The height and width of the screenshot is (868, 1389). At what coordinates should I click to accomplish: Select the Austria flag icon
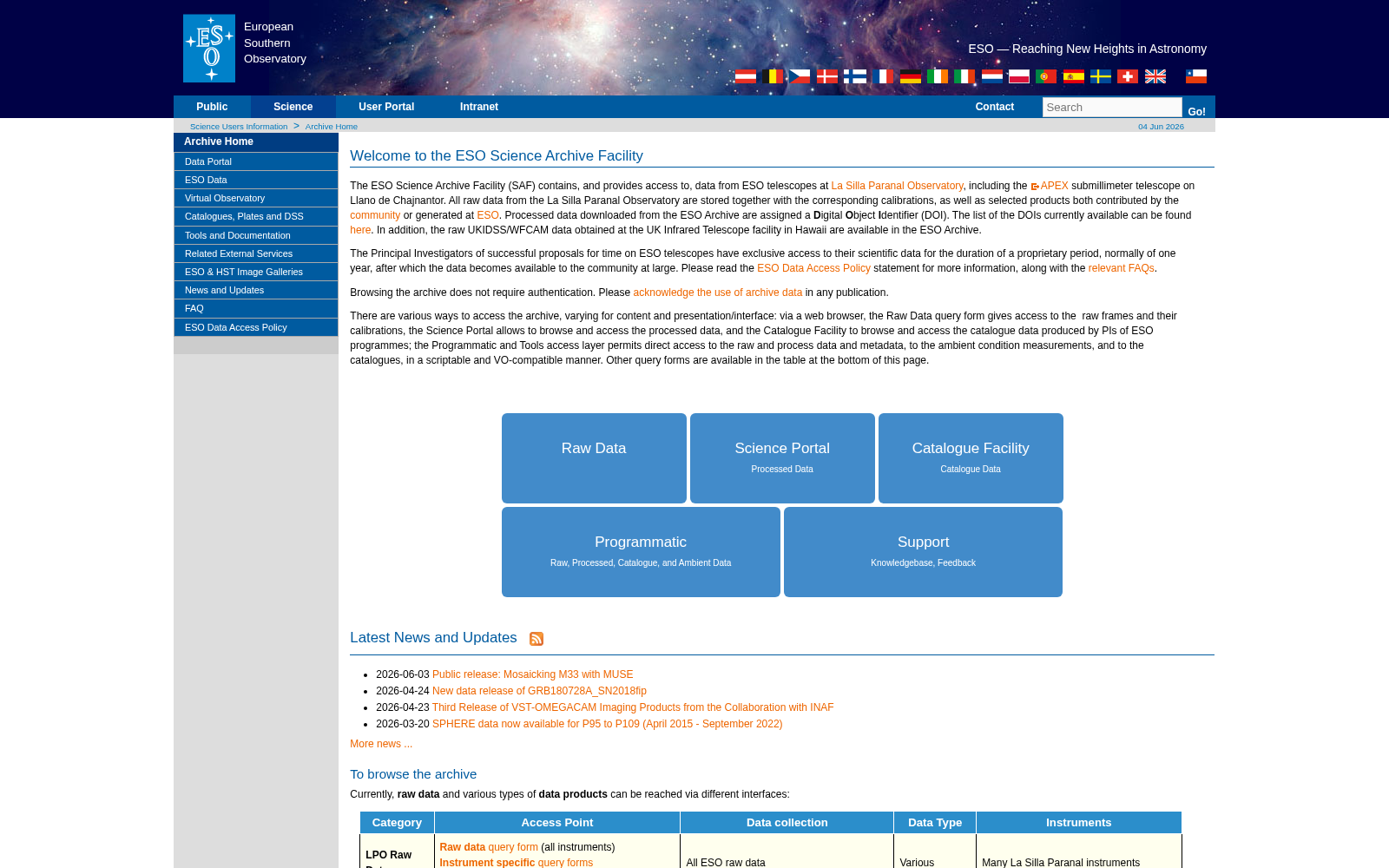coord(746,76)
